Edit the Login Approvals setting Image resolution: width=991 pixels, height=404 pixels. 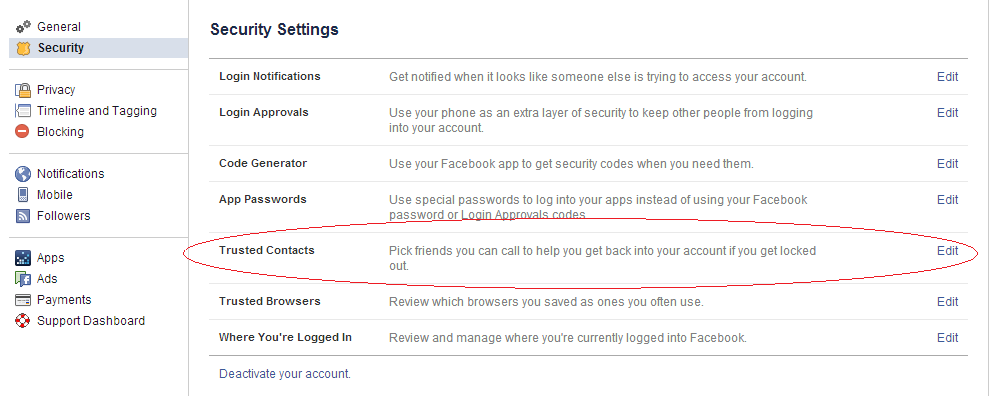pos(947,113)
